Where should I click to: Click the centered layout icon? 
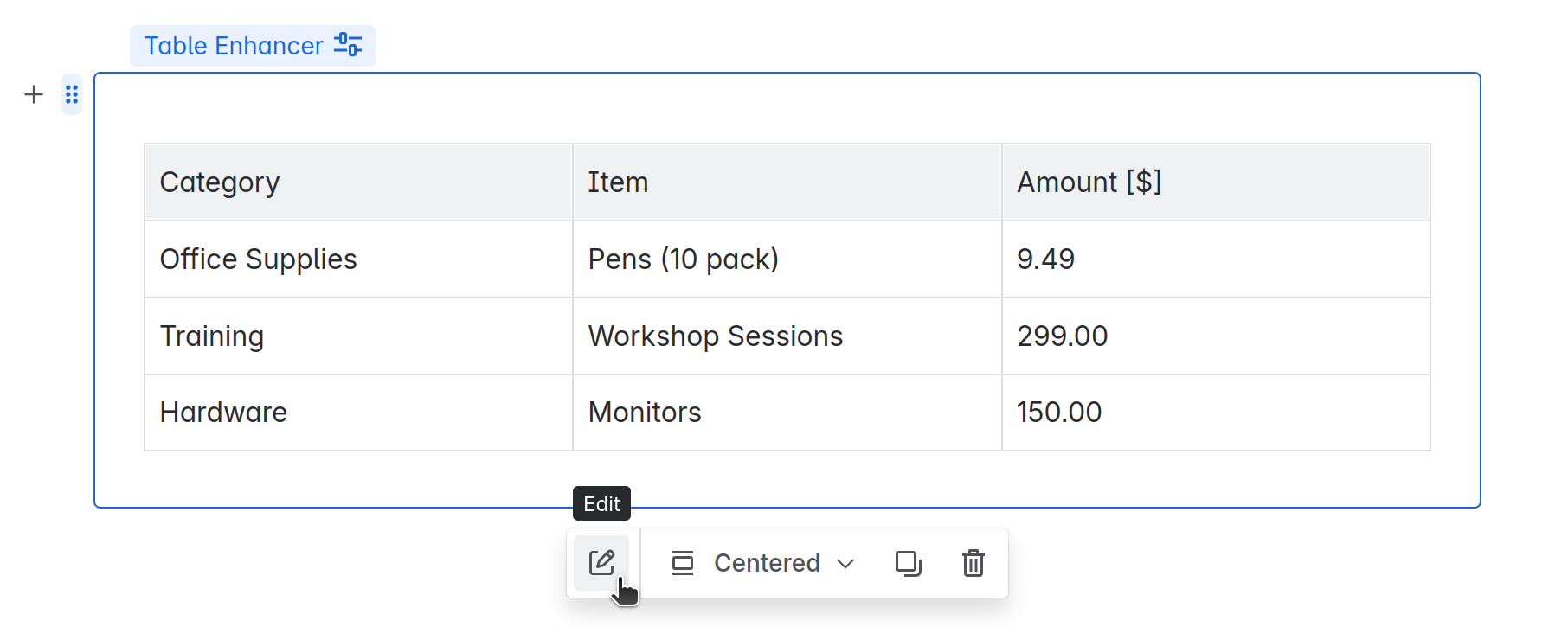(683, 563)
